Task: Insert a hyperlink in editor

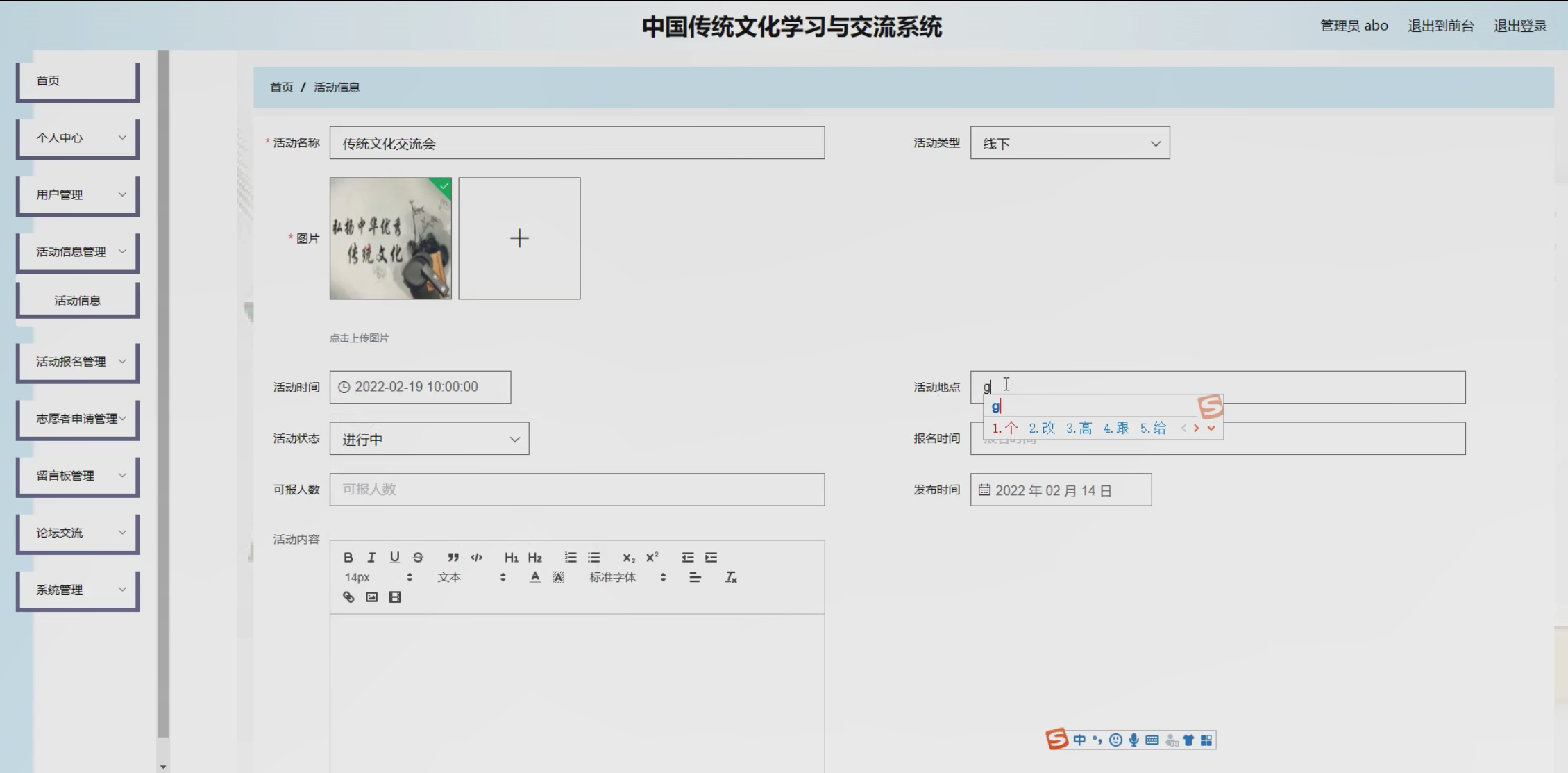Action: [348, 597]
